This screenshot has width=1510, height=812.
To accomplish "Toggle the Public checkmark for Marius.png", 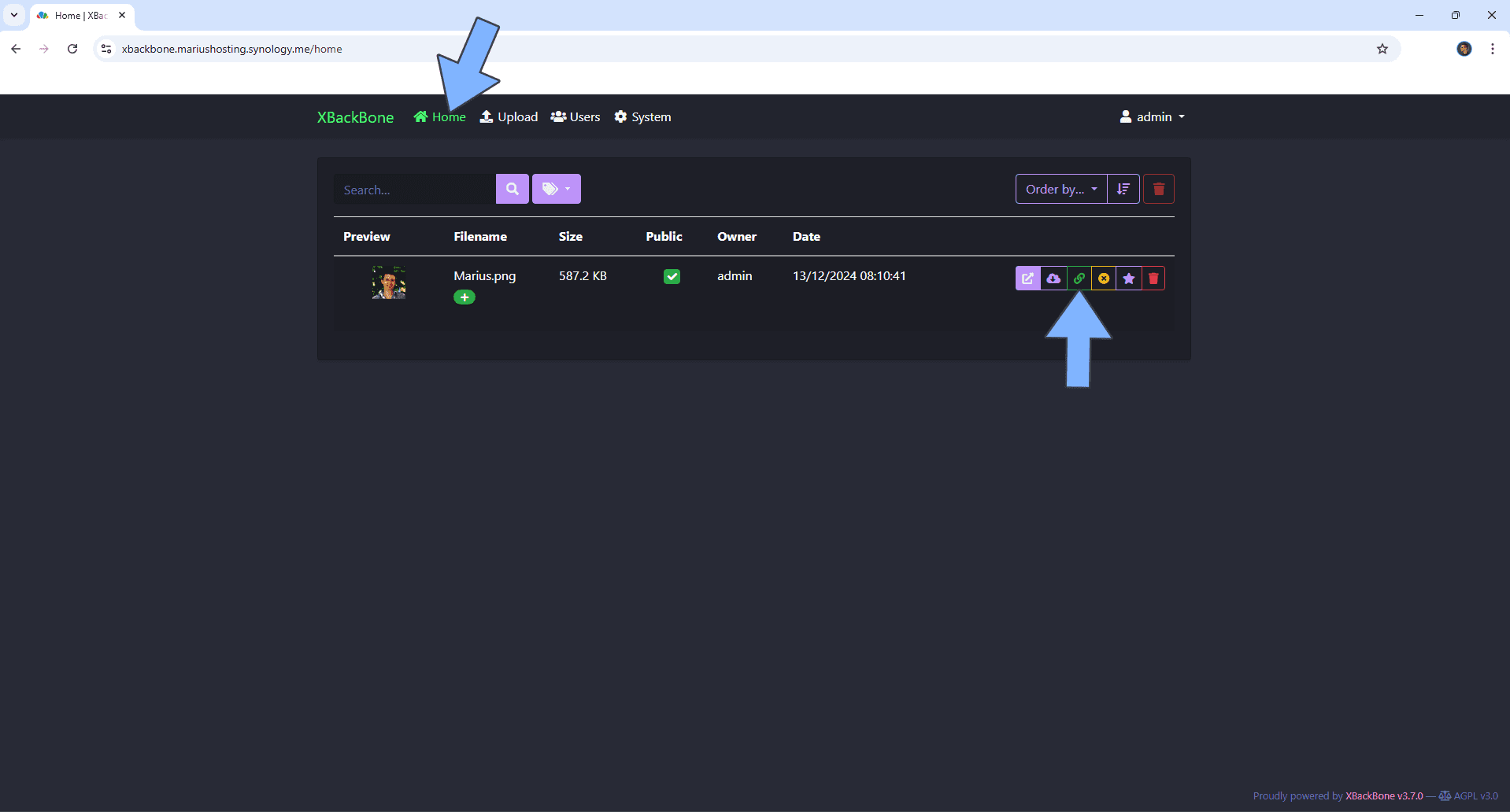I will click(672, 276).
